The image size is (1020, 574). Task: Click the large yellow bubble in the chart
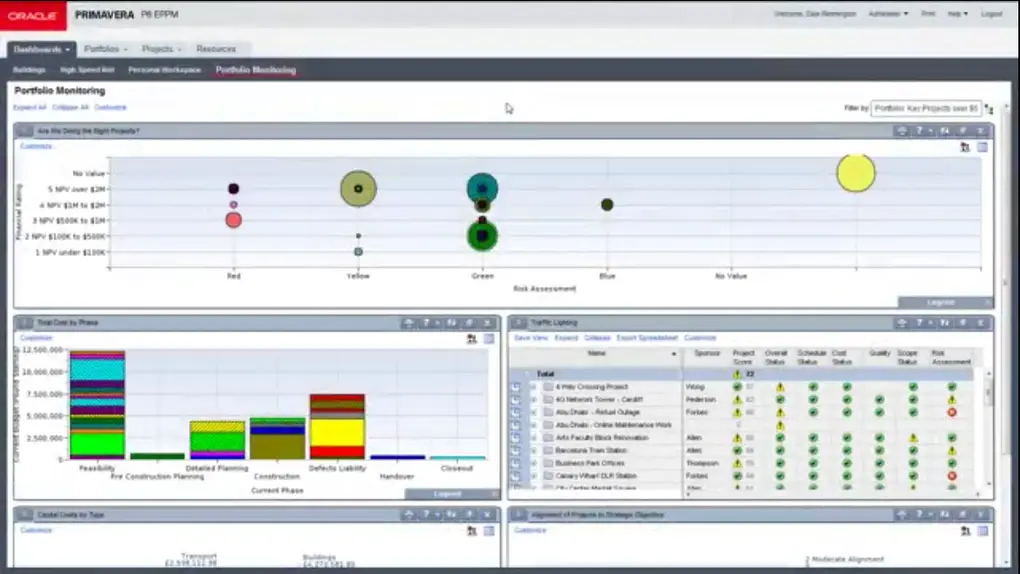855,173
